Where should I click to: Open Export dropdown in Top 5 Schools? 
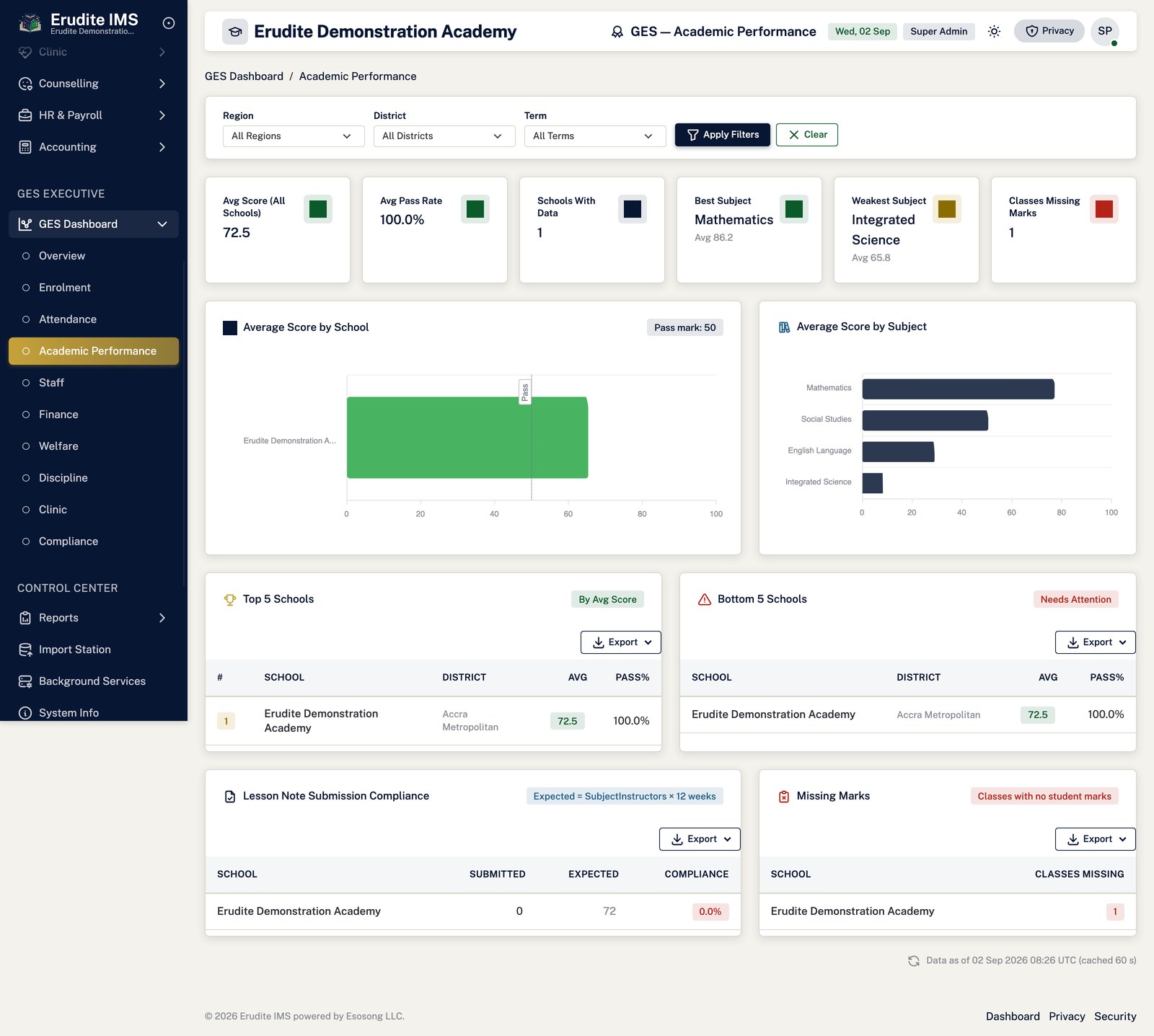[621, 642]
